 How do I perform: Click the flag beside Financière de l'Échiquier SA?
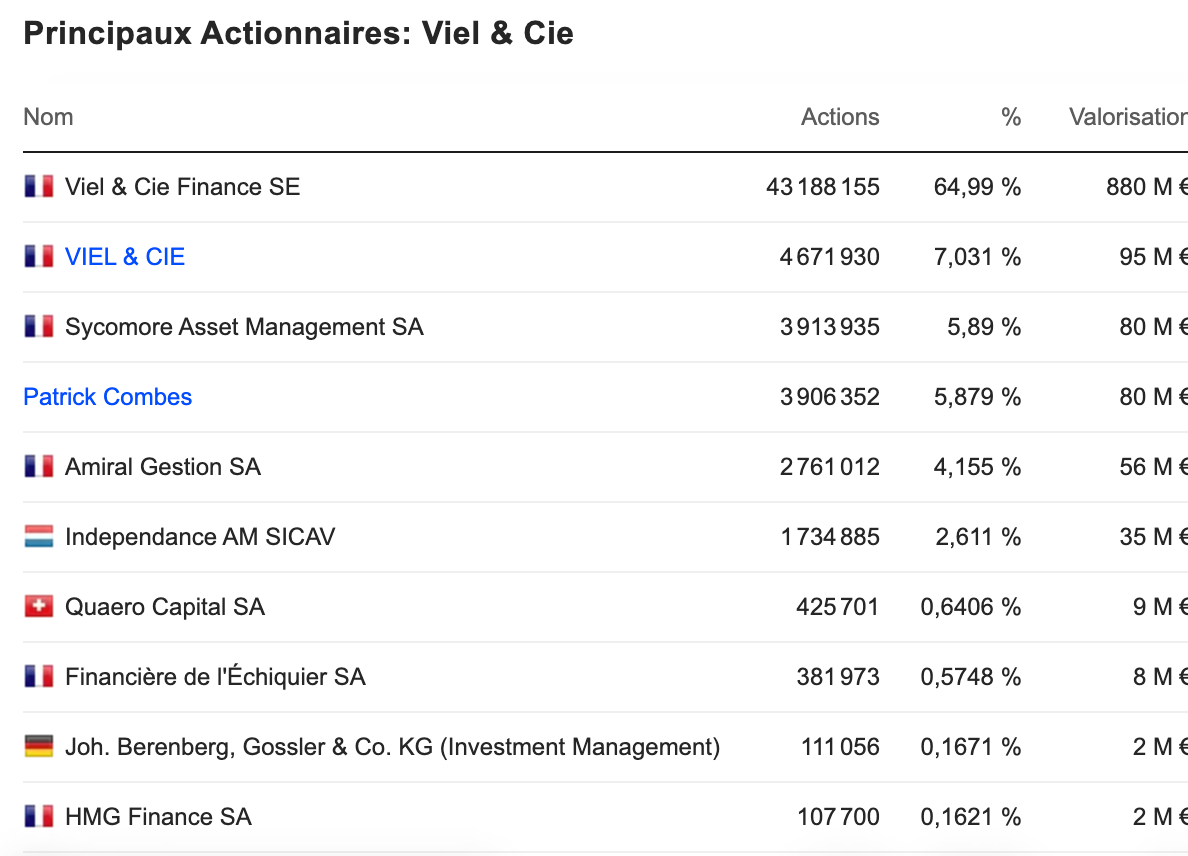[x=38, y=677]
